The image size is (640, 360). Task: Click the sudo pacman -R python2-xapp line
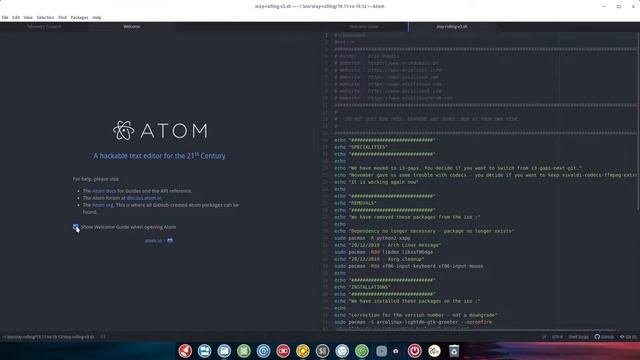(372, 238)
